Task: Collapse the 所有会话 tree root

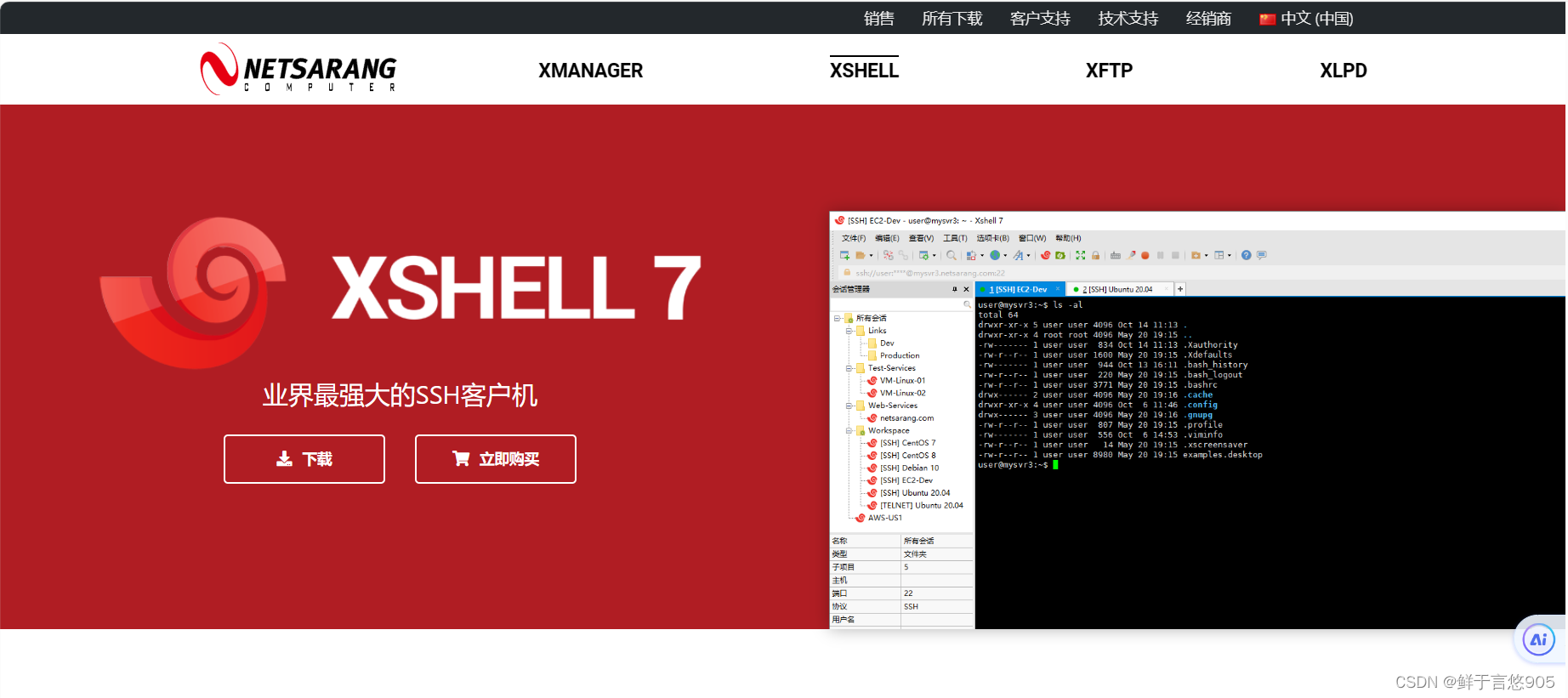Action: pyautogui.click(x=837, y=318)
